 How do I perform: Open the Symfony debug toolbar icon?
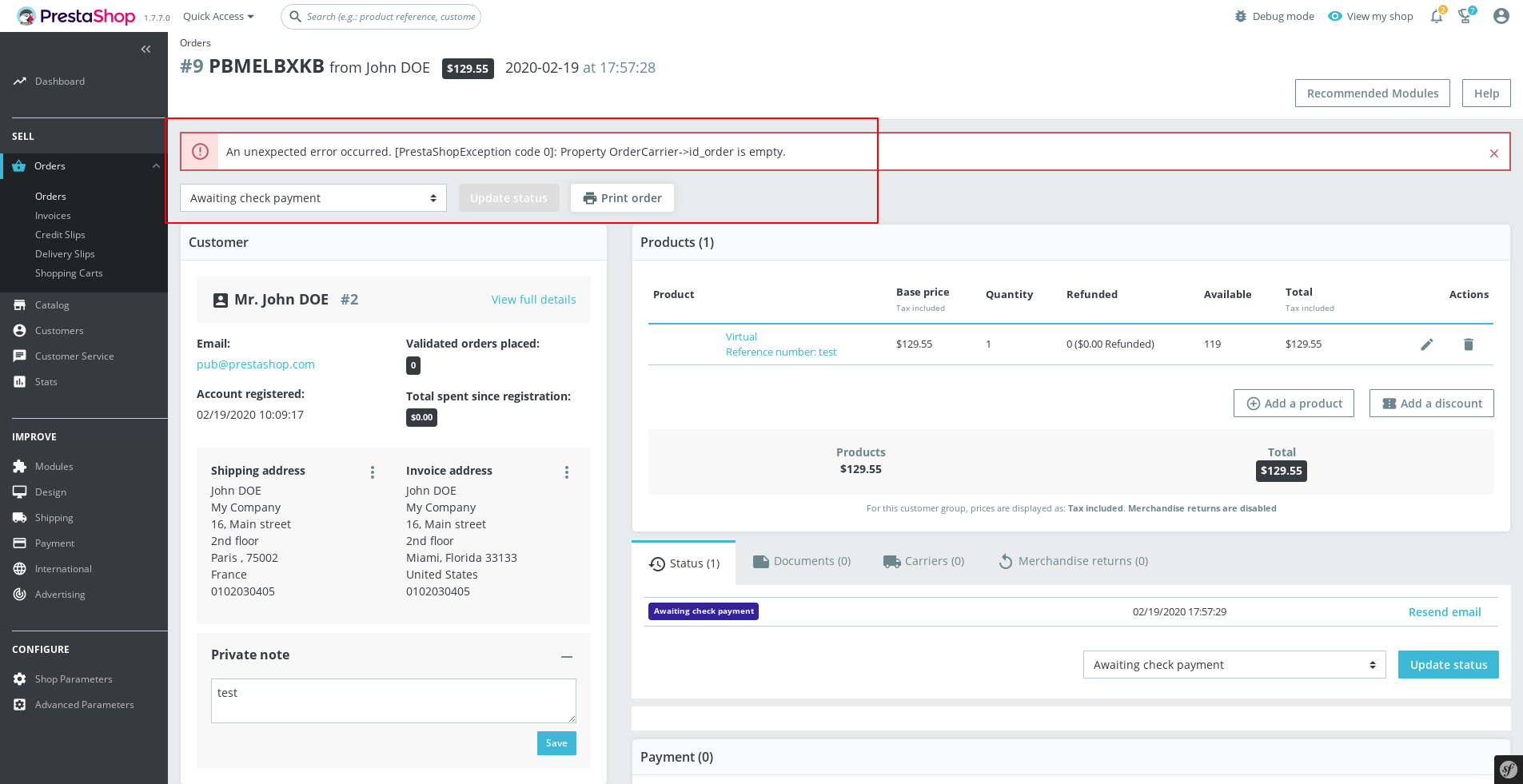coord(1508,770)
